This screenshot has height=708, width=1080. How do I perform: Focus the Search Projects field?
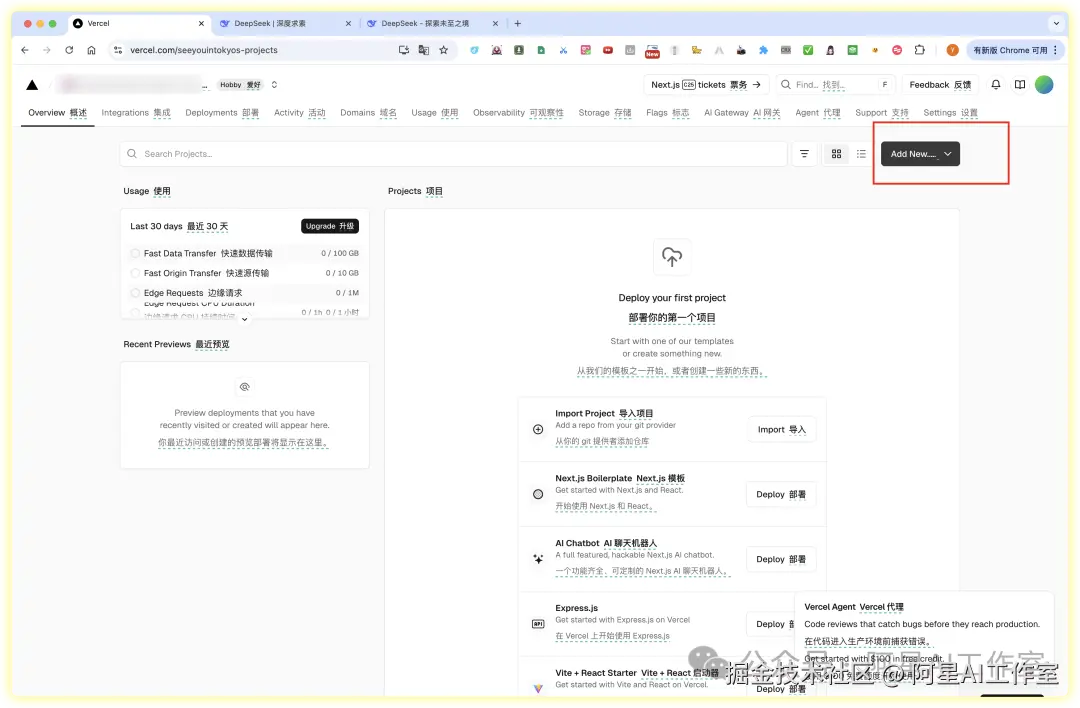tap(453, 154)
